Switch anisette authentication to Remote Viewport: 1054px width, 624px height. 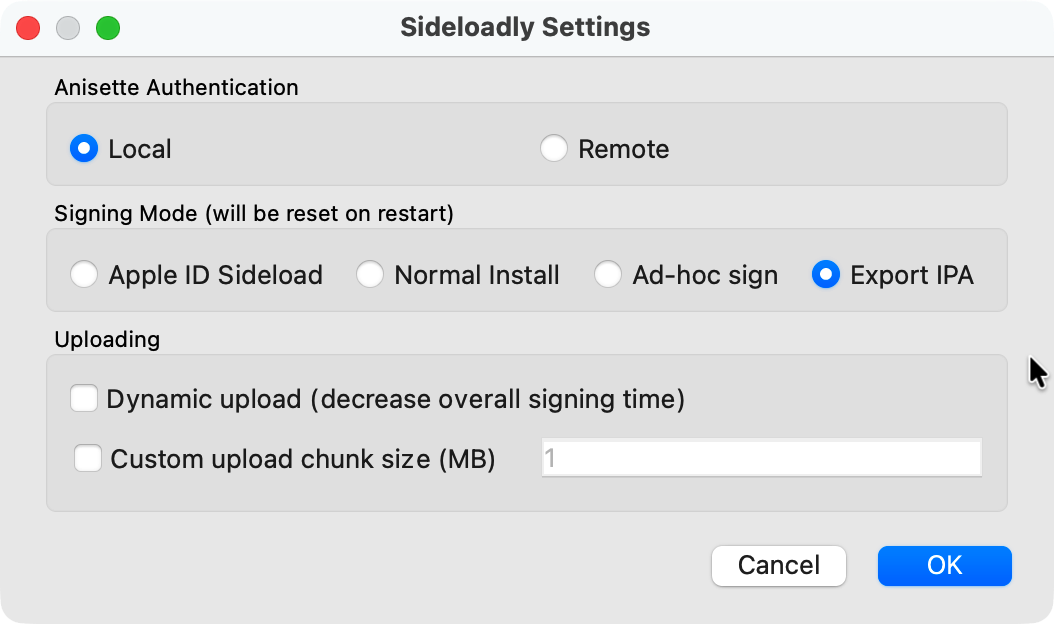coord(554,149)
